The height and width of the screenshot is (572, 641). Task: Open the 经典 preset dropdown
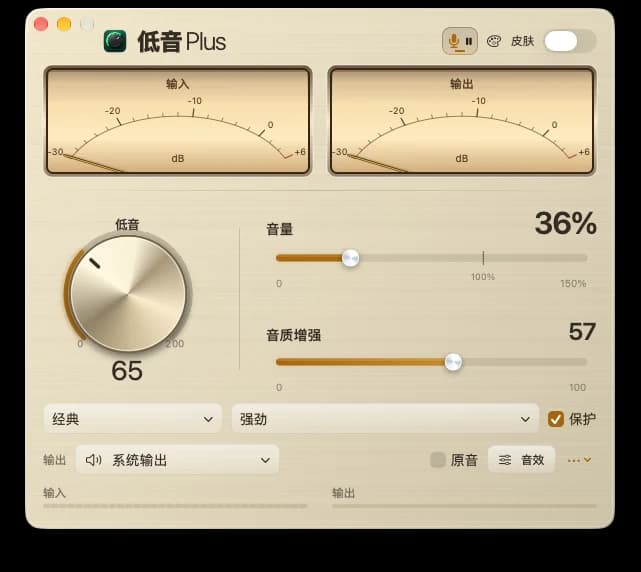tap(133, 419)
